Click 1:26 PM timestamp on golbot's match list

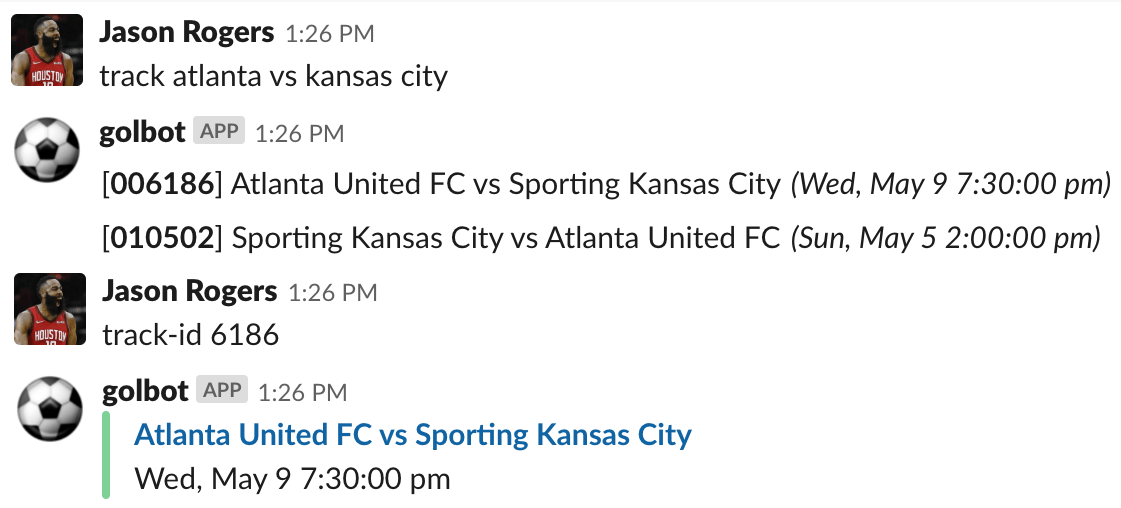(299, 133)
